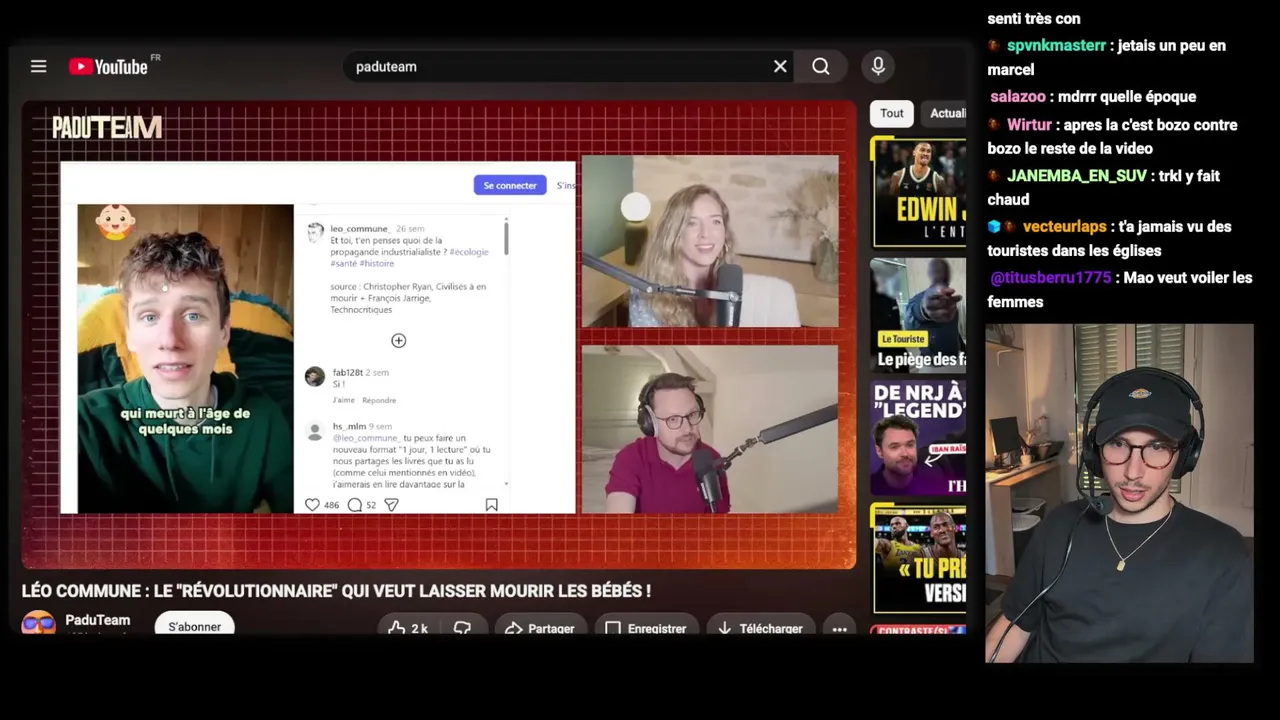Click the "source : Christopher Ryan" caption text
Screen dimensions: 1280x720
(408, 298)
